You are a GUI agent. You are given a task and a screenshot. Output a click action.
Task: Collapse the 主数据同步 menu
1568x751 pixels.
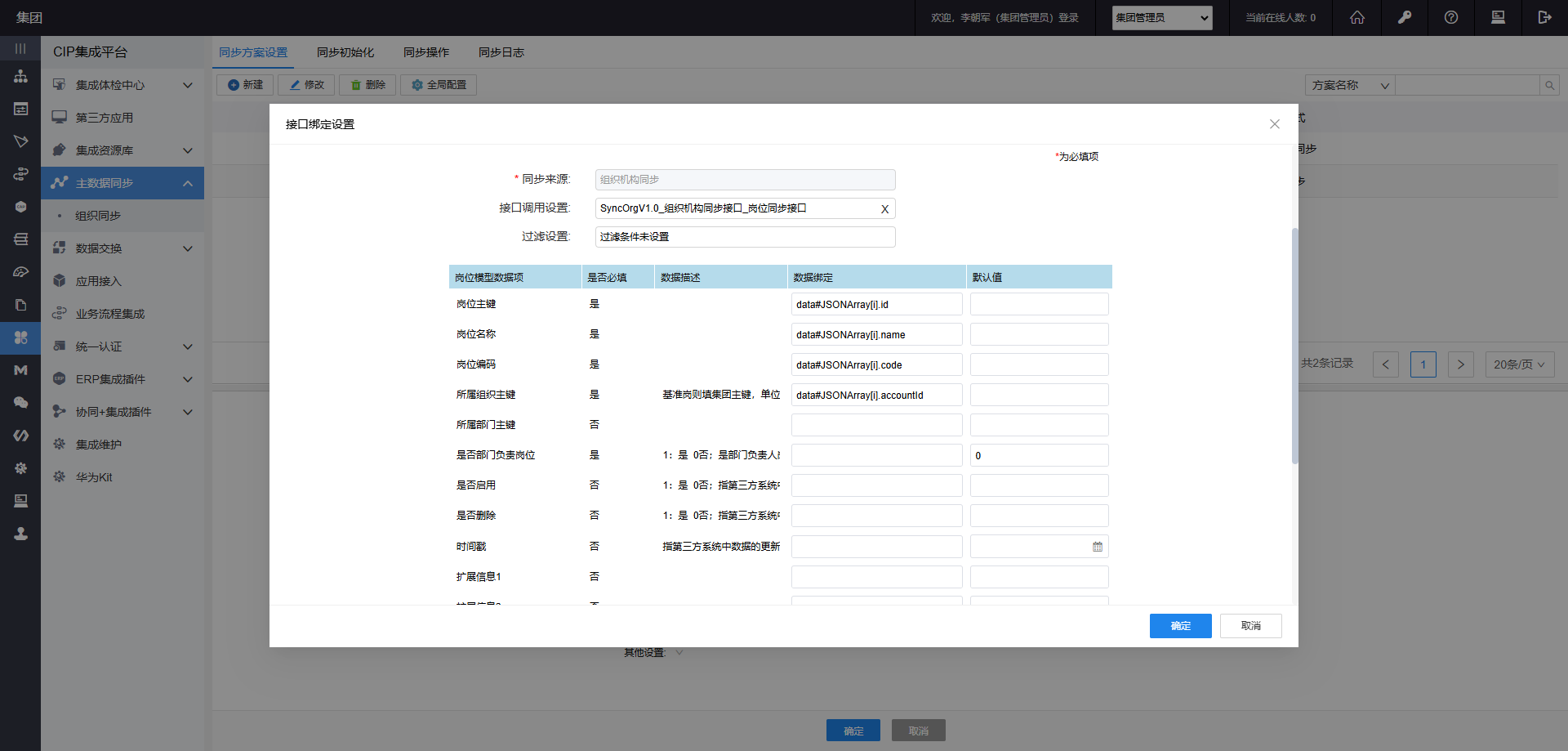[x=187, y=183]
